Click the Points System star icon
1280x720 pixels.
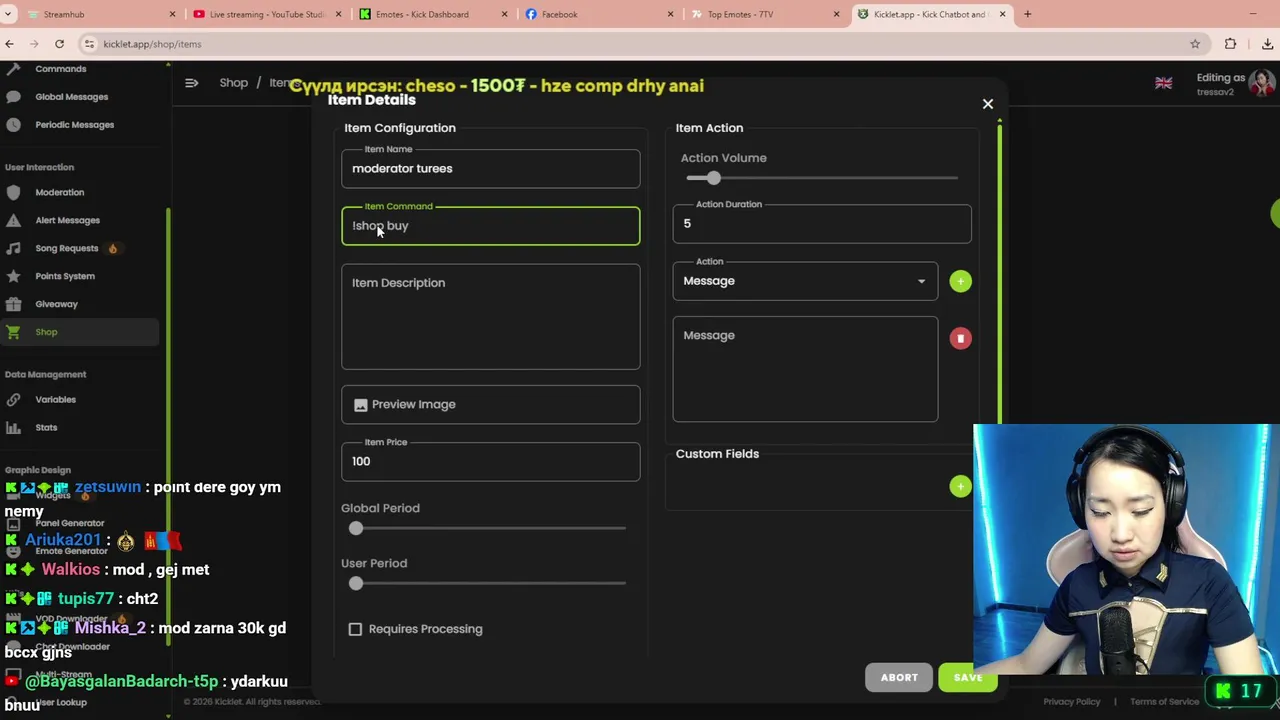point(13,276)
